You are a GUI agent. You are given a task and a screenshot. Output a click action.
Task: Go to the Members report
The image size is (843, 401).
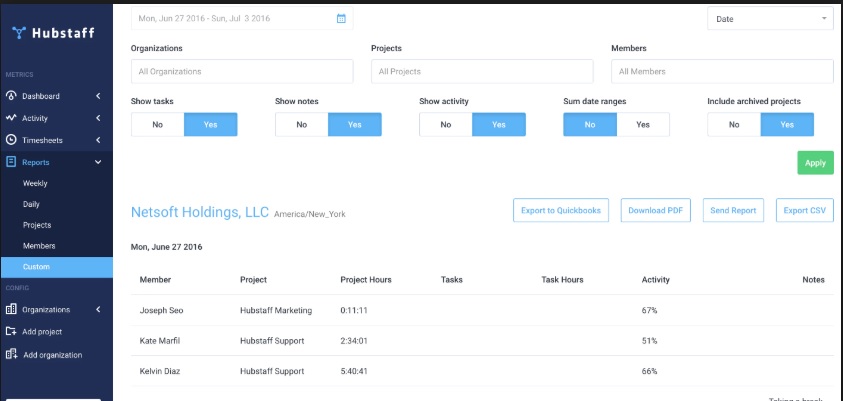[39, 246]
